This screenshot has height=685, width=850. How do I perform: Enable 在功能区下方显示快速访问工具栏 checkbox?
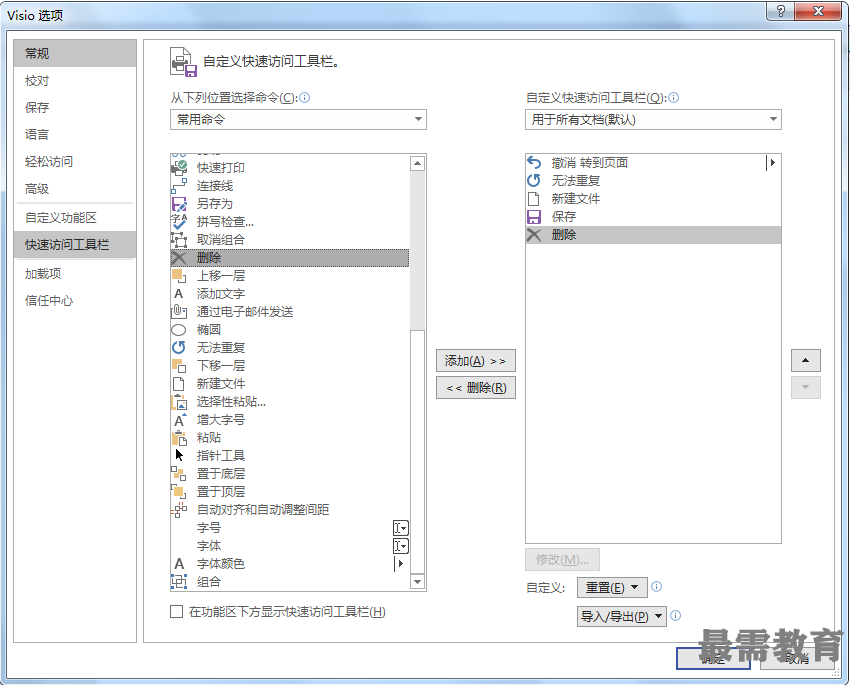click(176, 612)
